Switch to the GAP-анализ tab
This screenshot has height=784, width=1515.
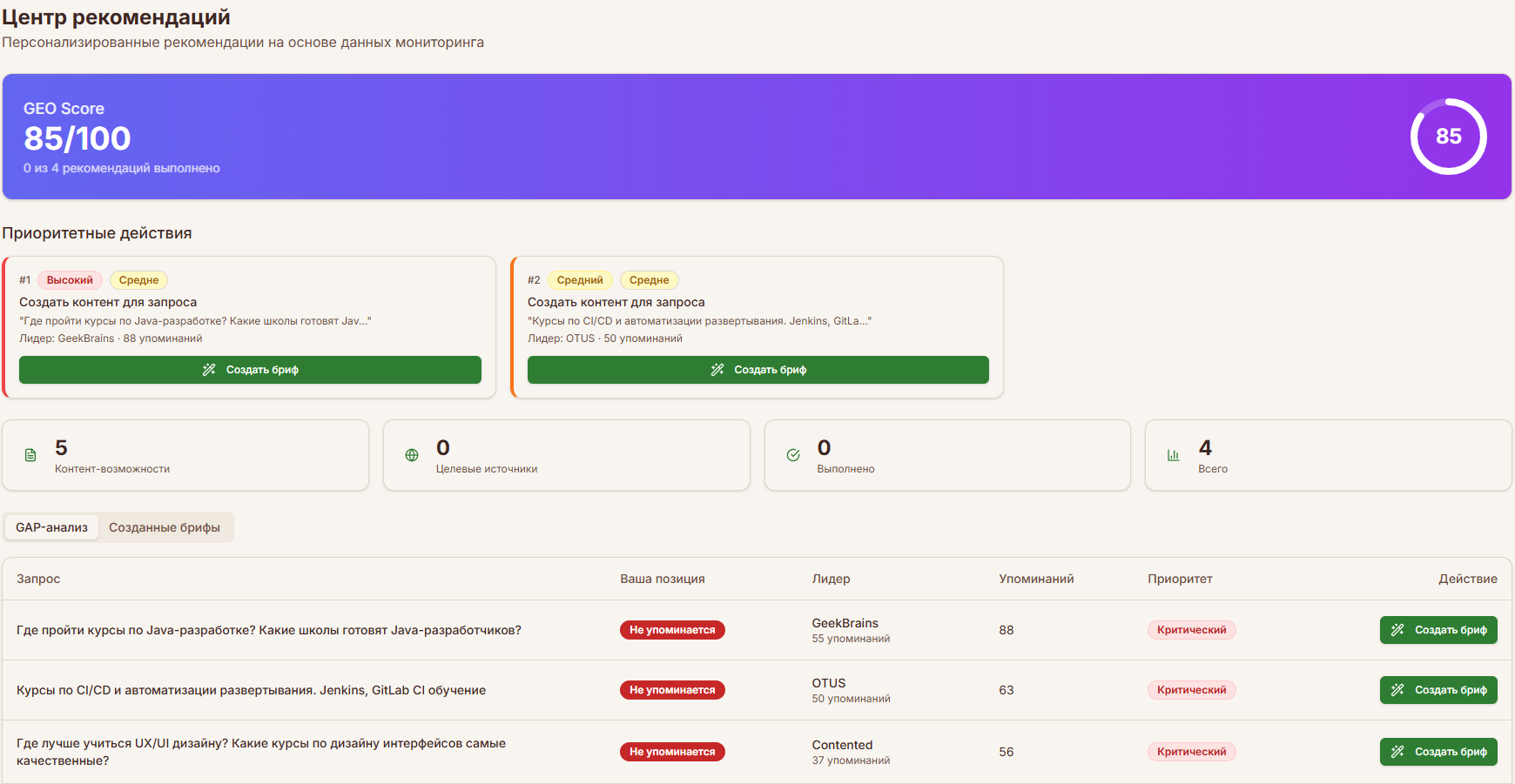pos(52,527)
